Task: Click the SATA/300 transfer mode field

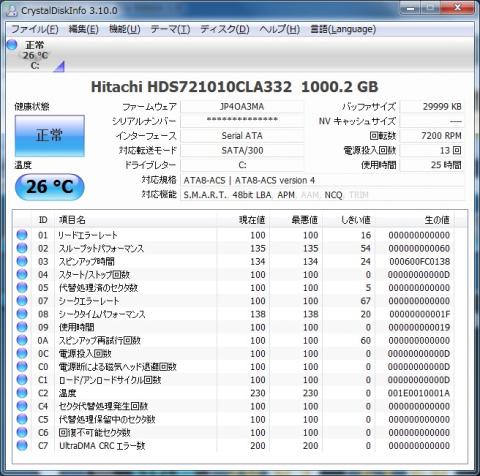Action: pyautogui.click(x=242, y=150)
